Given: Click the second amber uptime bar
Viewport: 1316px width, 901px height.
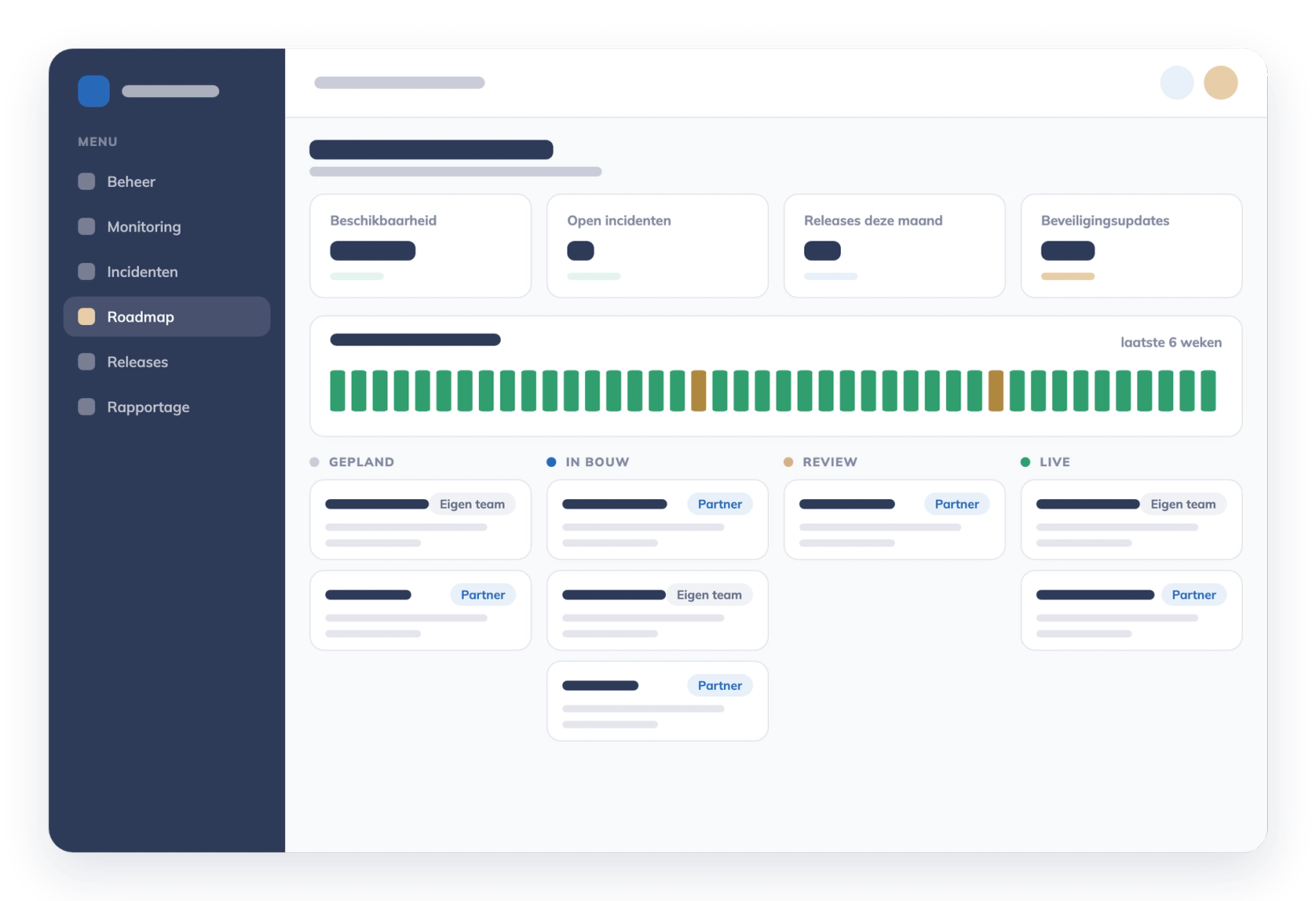Looking at the screenshot, I should point(996,391).
